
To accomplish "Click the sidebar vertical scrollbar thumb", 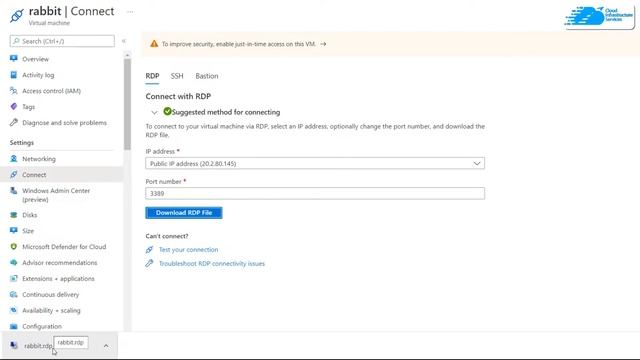I will [x=127, y=104].
